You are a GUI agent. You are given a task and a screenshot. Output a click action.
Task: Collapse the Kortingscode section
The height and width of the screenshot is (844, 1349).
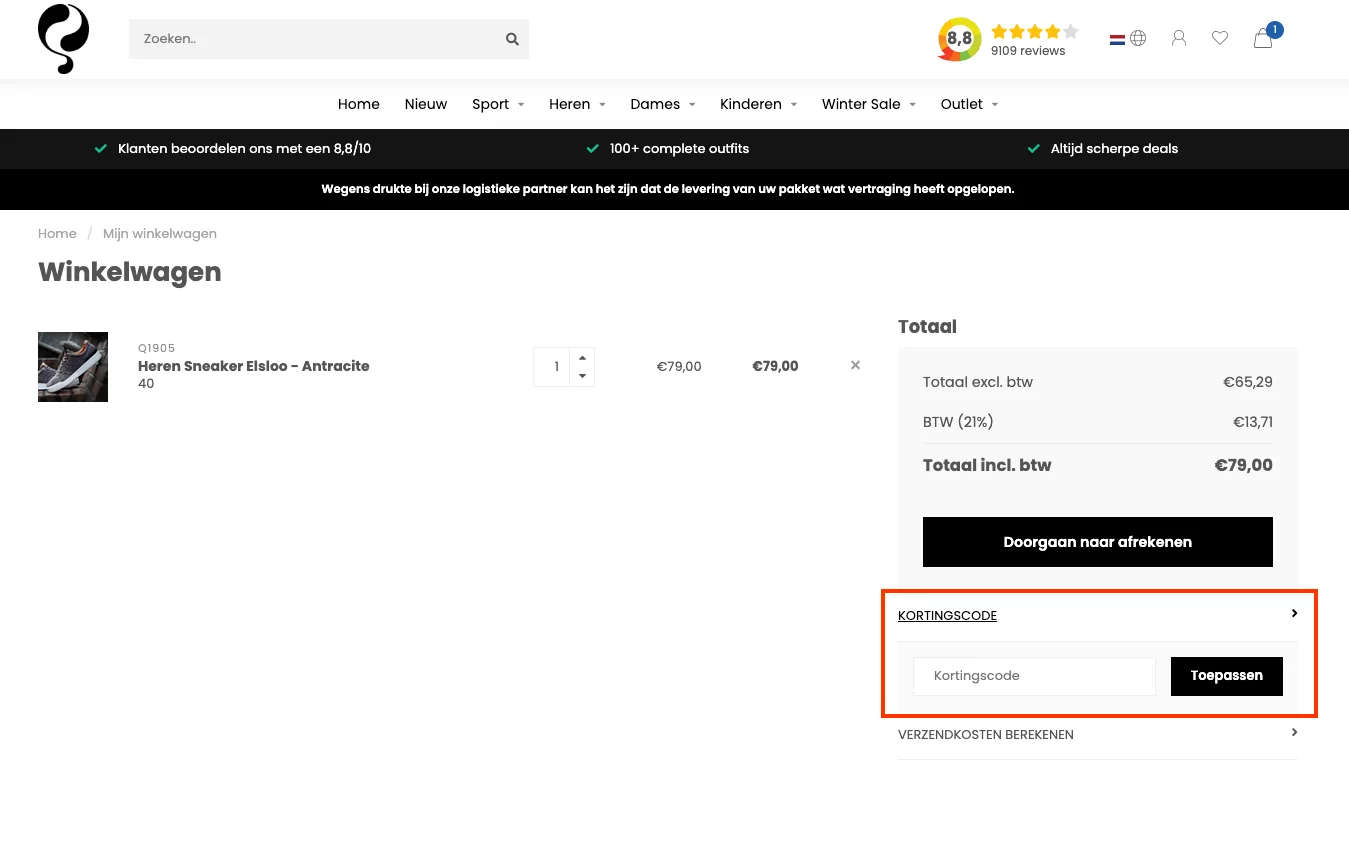pos(947,615)
